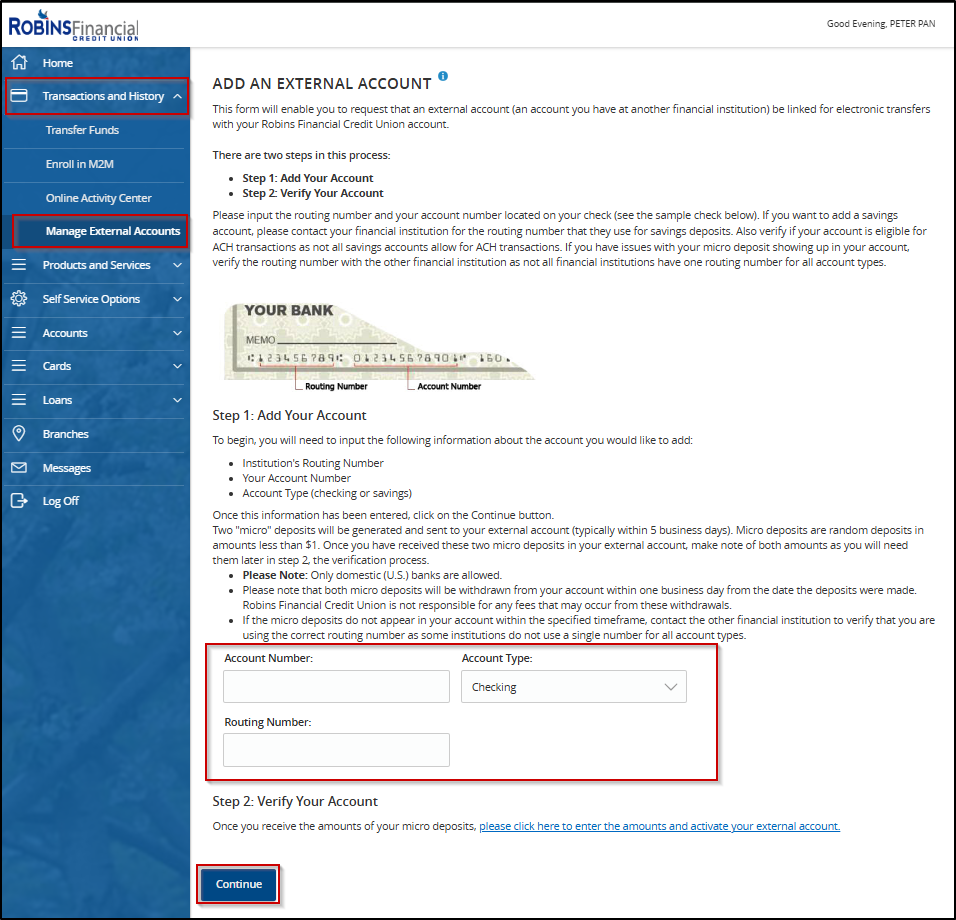Open Messages via the envelope icon
The height and width of the screenshot is (920, 956).
[18, 467]
